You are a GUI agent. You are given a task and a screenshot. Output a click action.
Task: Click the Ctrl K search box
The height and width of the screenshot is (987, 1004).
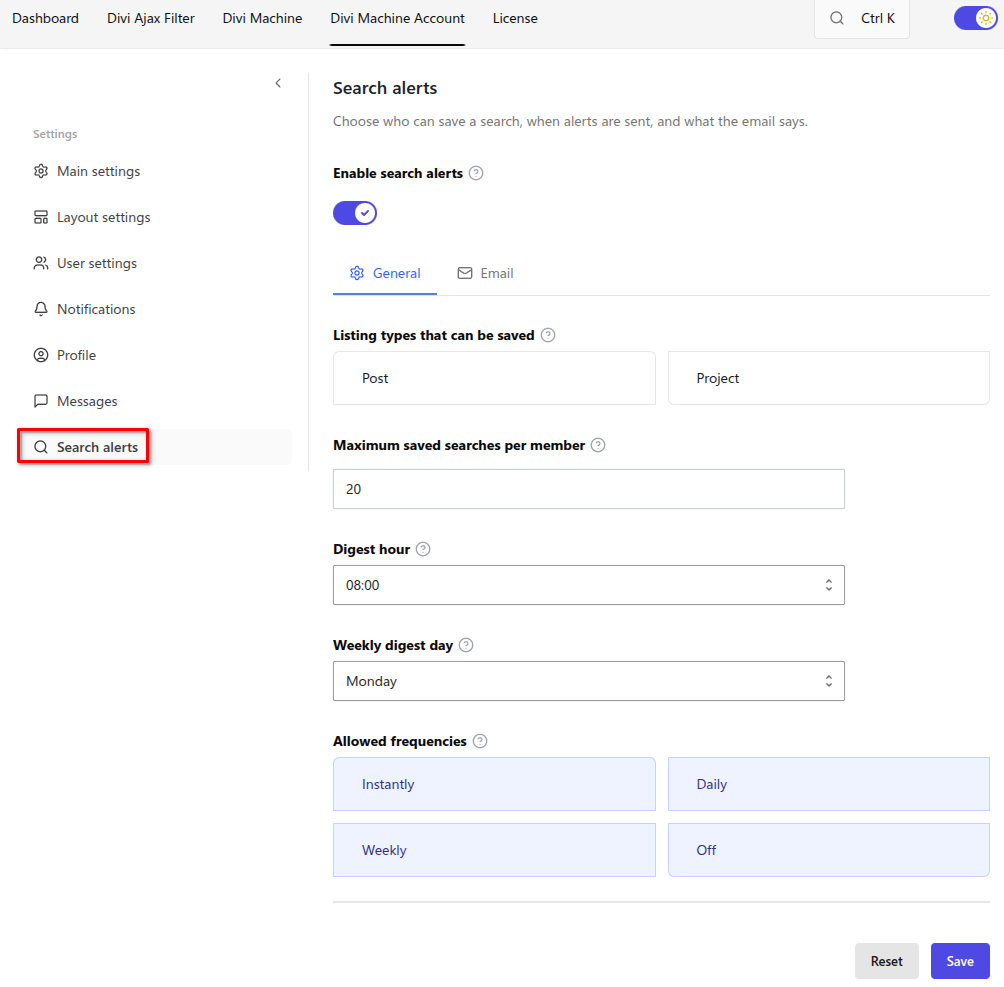pyautogui.click(x=861, y=19)
